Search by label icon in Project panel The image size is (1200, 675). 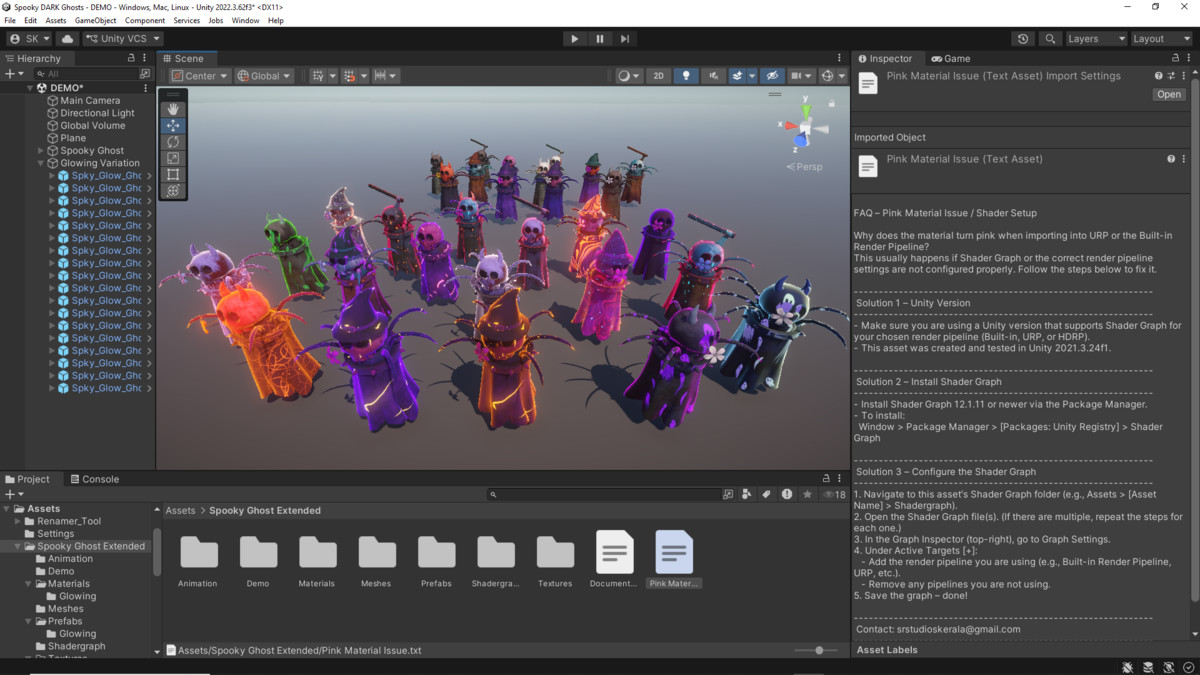pos(767,494)
